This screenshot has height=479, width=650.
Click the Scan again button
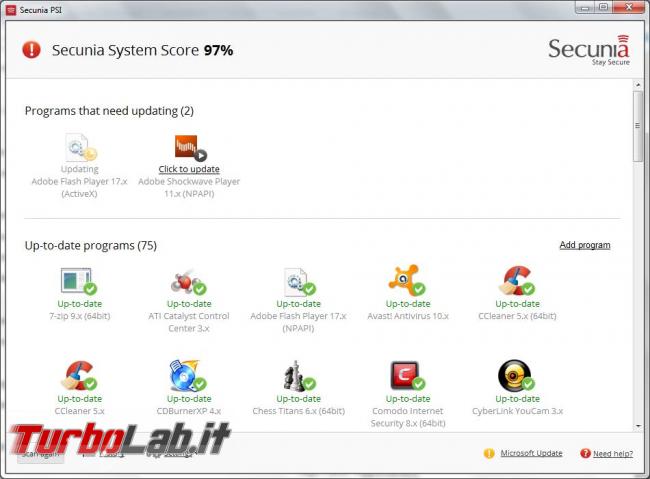(40, 454)
